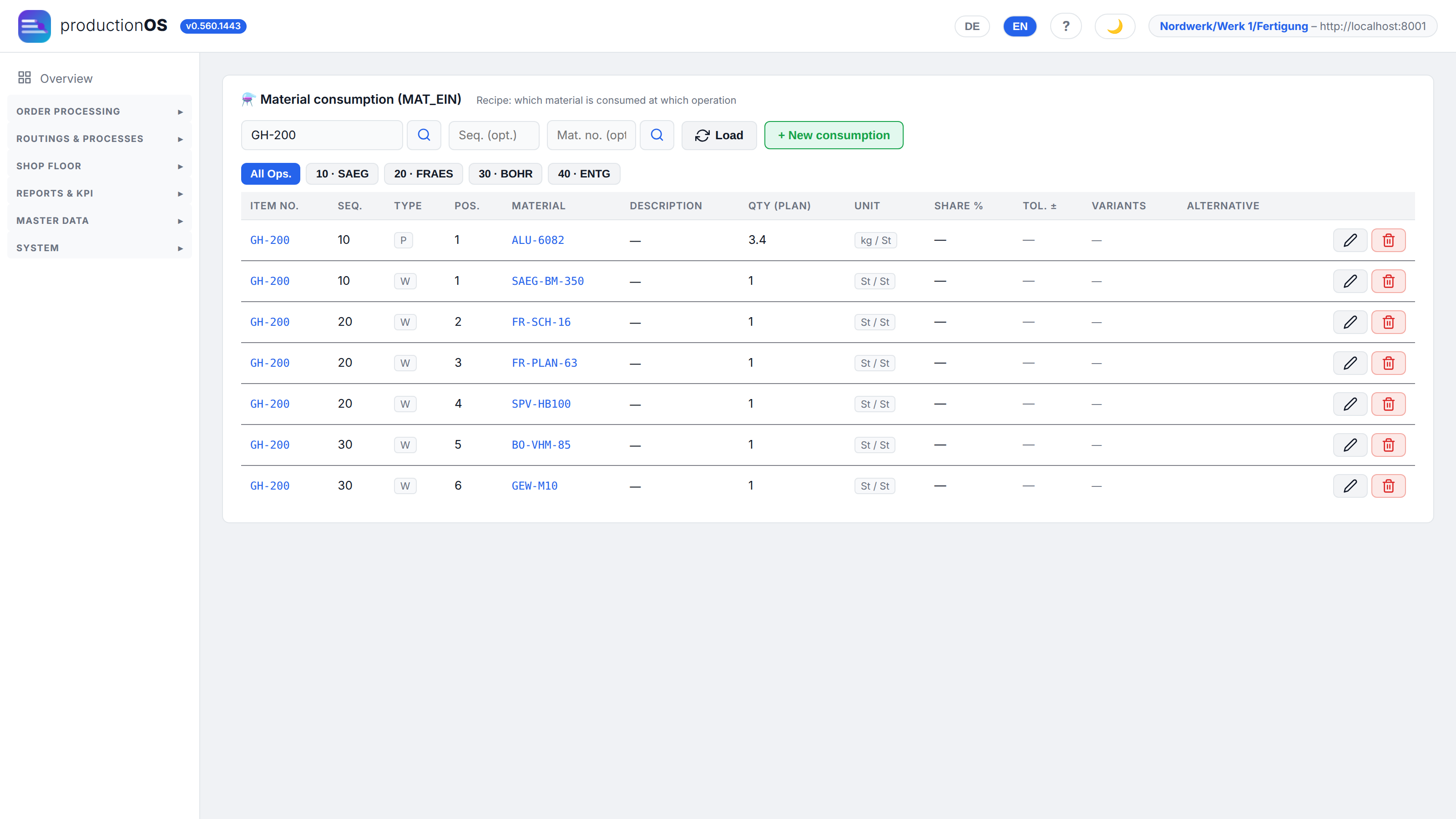Image resolution: width=1456 pixels, height=819 pixels.
Task: Delete the GEW-M10 row
Action: (1388, 486)
